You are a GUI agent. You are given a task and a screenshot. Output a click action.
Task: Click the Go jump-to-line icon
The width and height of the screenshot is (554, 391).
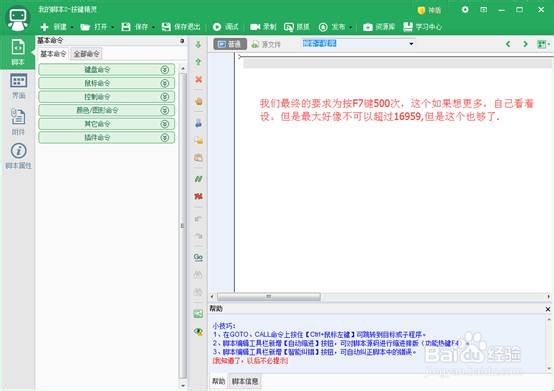tap(199, 257)
